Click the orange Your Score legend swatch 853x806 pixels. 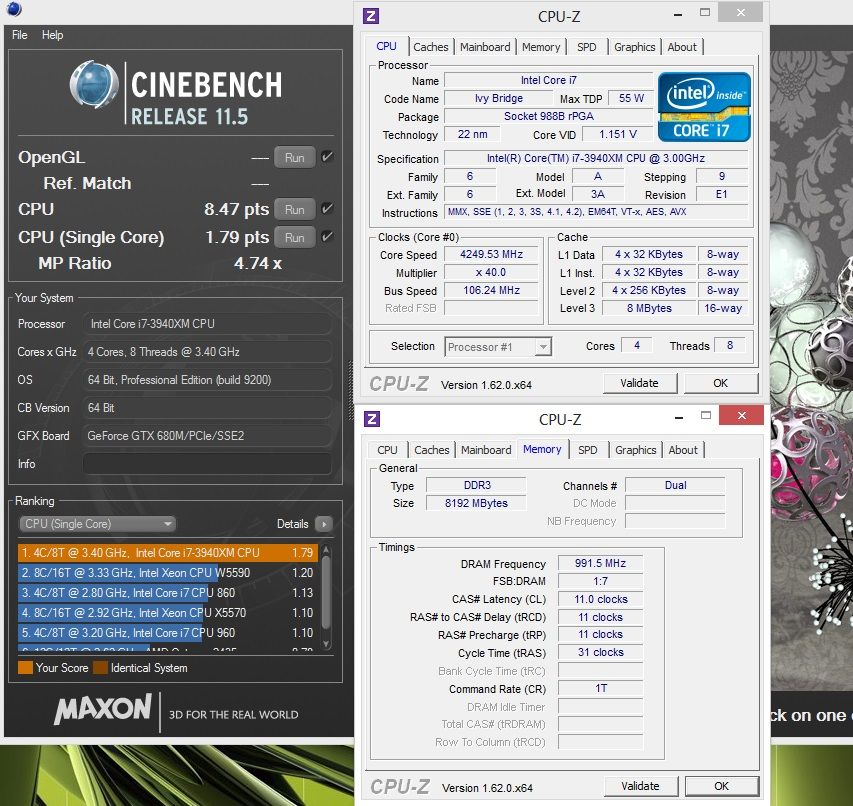pyautogui.click(x=25, y=667)
